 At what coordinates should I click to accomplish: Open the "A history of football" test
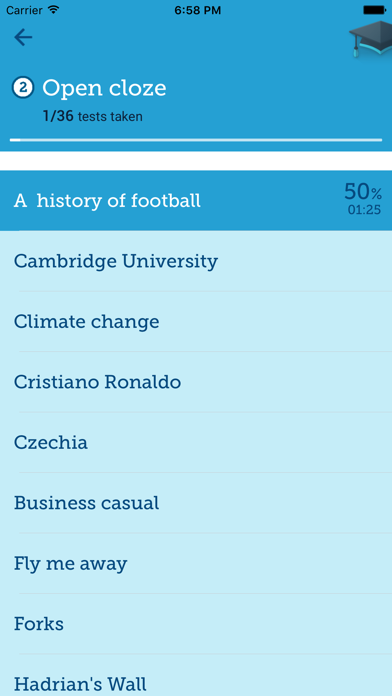tap(196, 201)
